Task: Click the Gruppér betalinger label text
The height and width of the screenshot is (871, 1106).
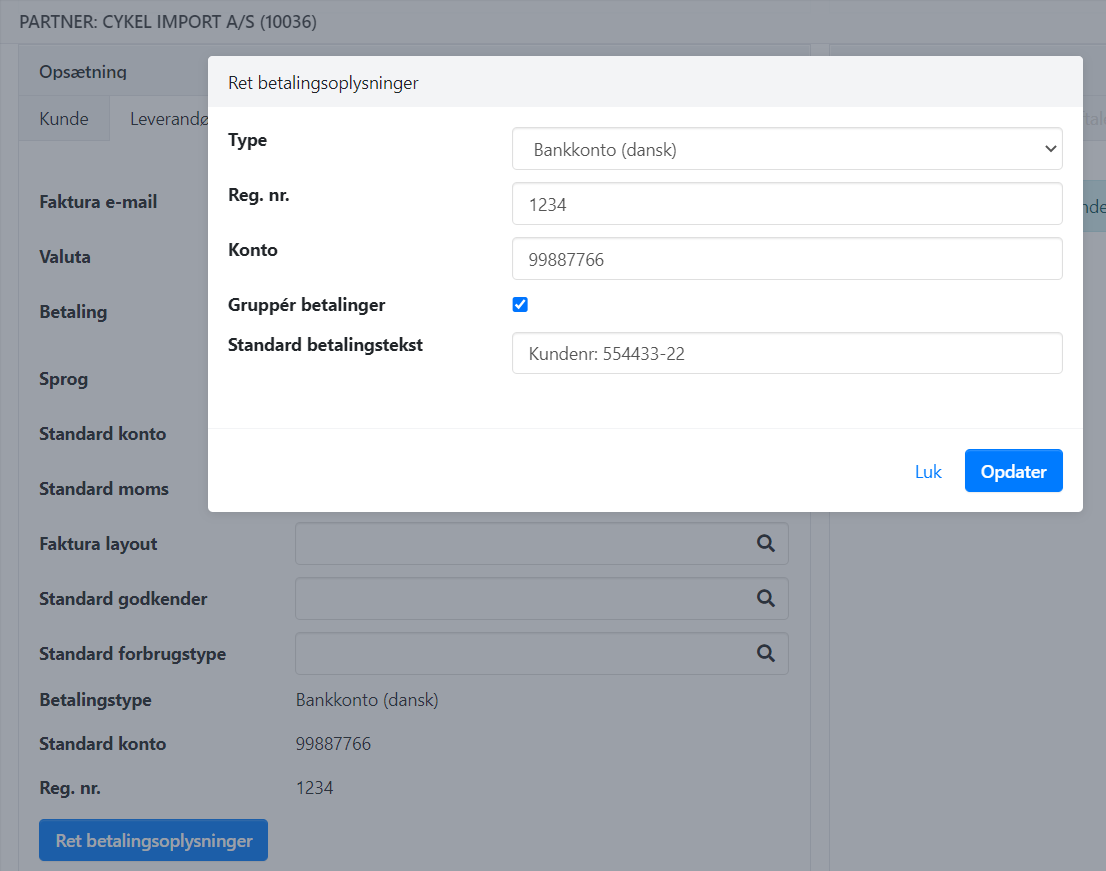Action: click(306, 305)
